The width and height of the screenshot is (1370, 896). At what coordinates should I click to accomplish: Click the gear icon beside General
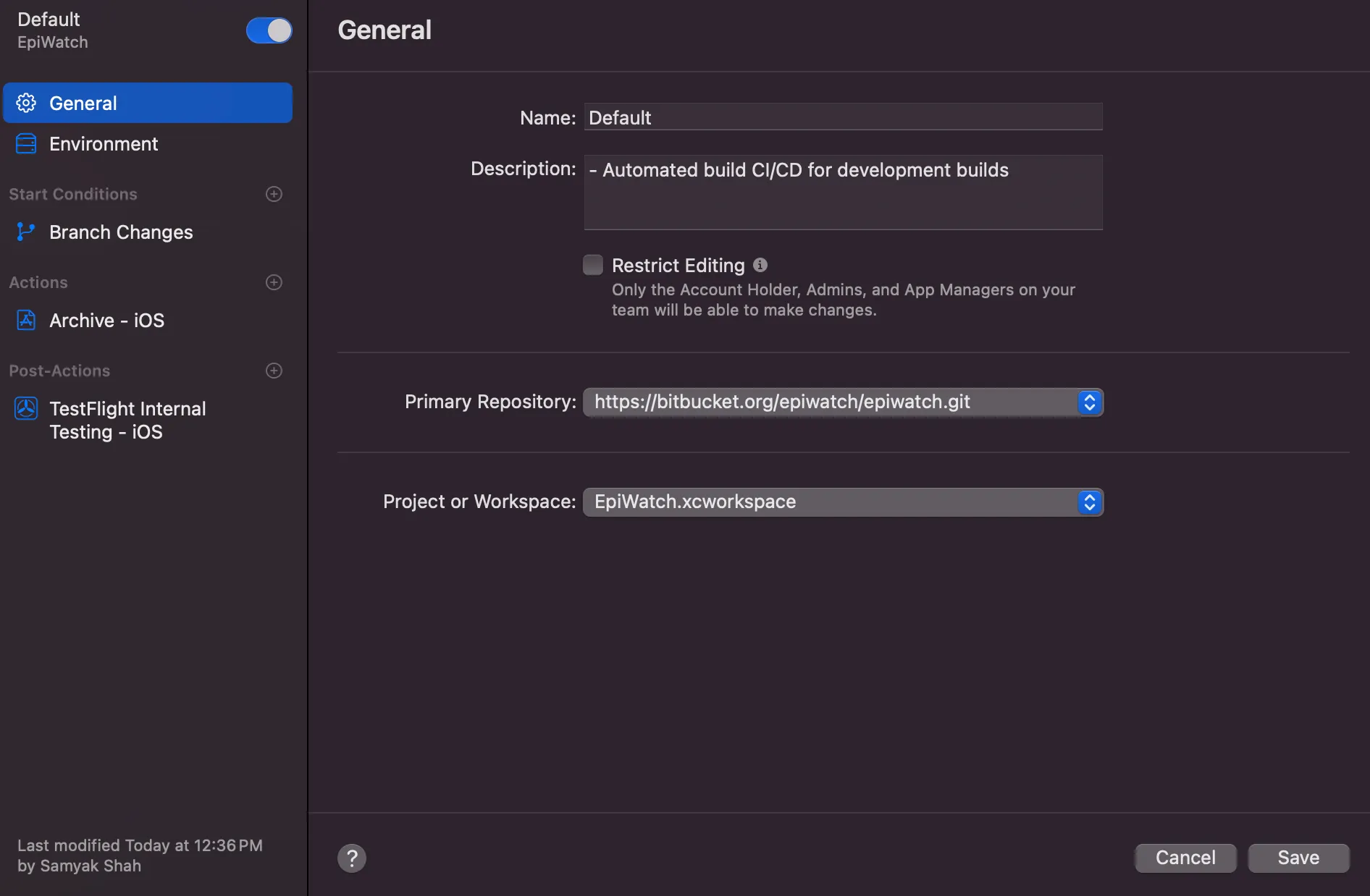(26, 102)
